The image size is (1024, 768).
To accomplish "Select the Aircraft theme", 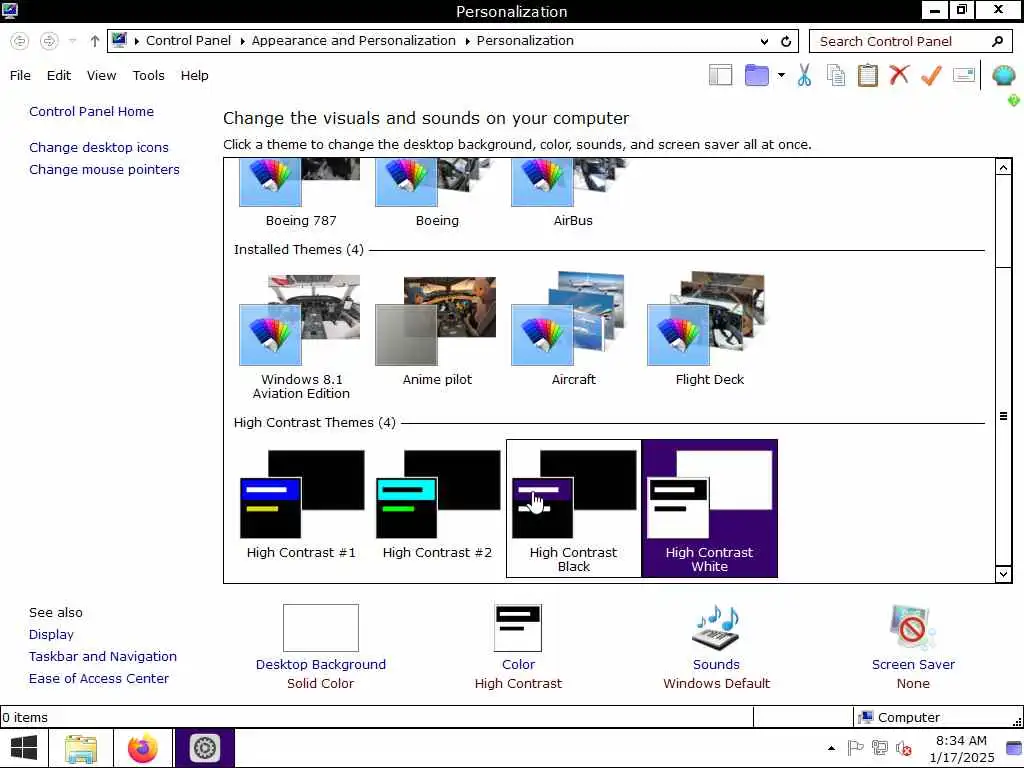I will click(573, 330).
